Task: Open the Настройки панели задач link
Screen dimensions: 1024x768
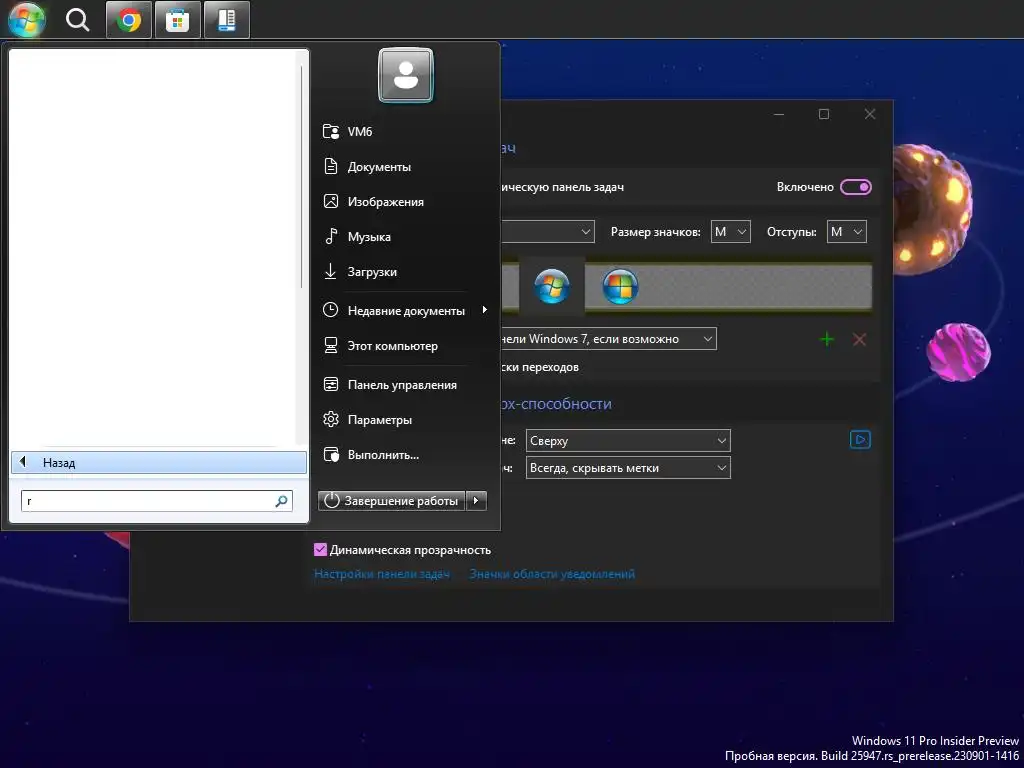Action: (x=382, y=574)
